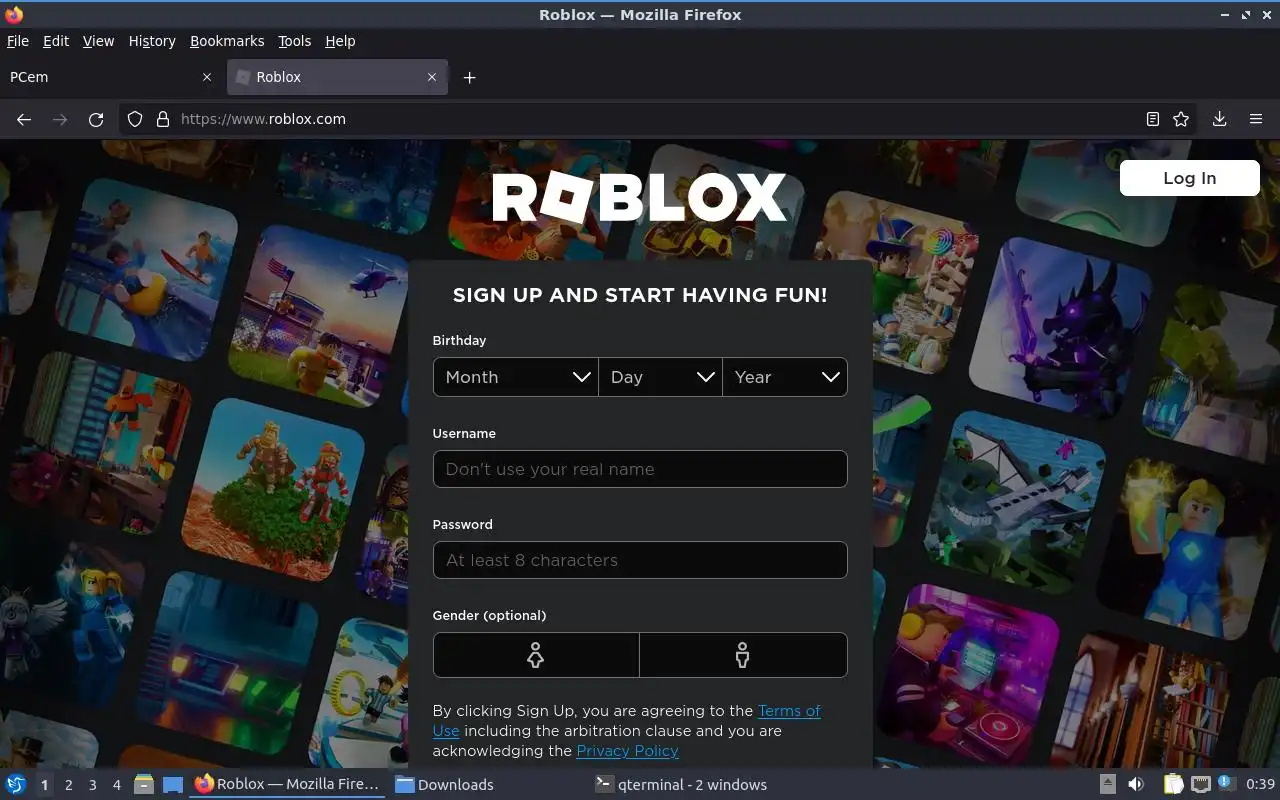Open the clipboard tray icon
Viewport: 1280px width, 800px height.
1173,784
